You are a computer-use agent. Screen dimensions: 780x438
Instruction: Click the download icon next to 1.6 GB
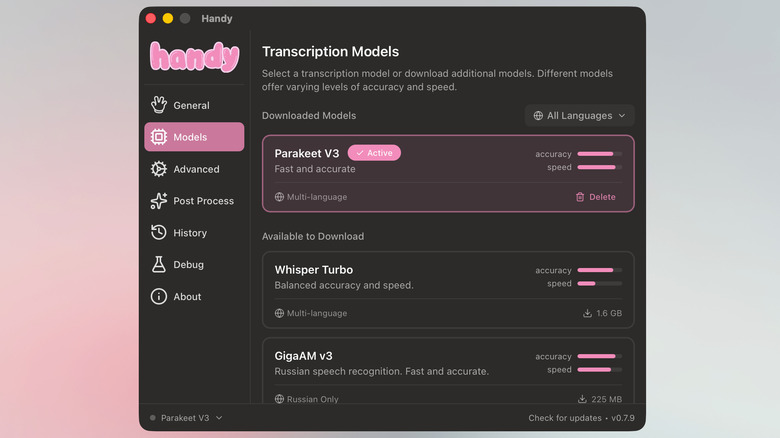tap(587, 313)
